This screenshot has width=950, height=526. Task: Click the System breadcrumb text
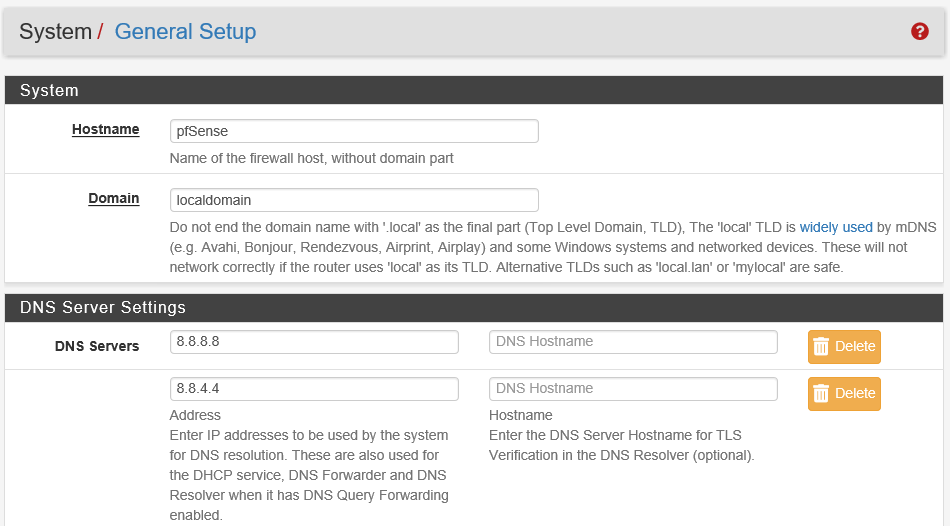coord(55,32)
